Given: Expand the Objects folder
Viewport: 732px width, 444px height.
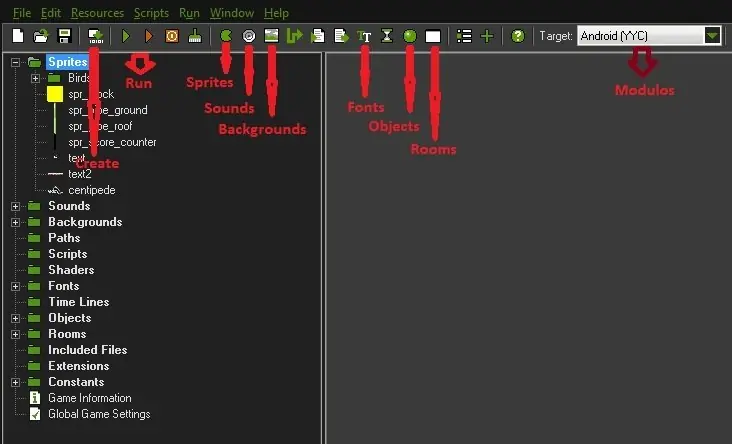Looking at the screenshot, I should coord(15,318).
